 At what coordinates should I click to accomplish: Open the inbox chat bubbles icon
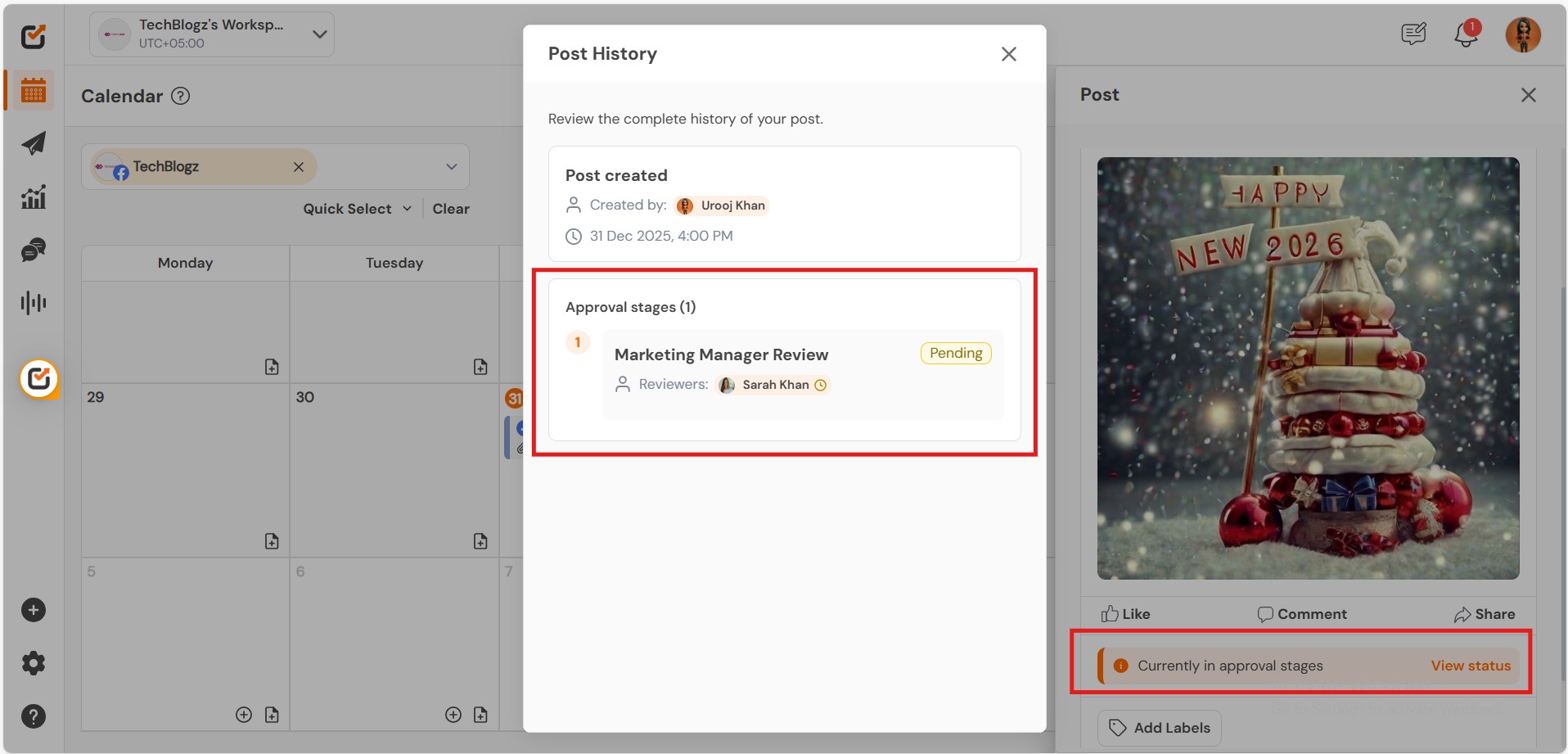pos(34,250)
